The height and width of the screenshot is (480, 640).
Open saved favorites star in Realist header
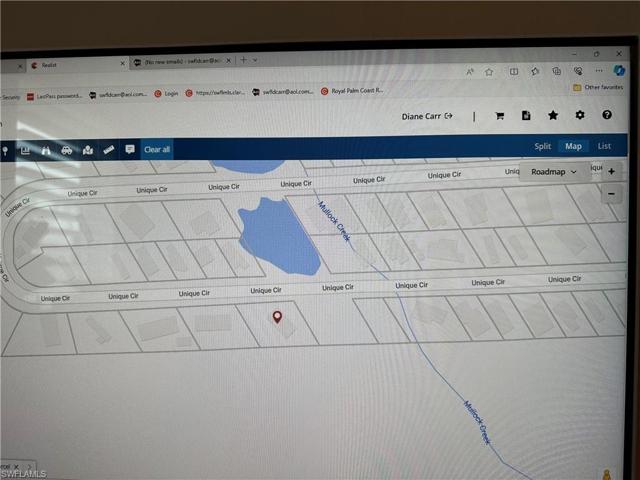point(553,115)
